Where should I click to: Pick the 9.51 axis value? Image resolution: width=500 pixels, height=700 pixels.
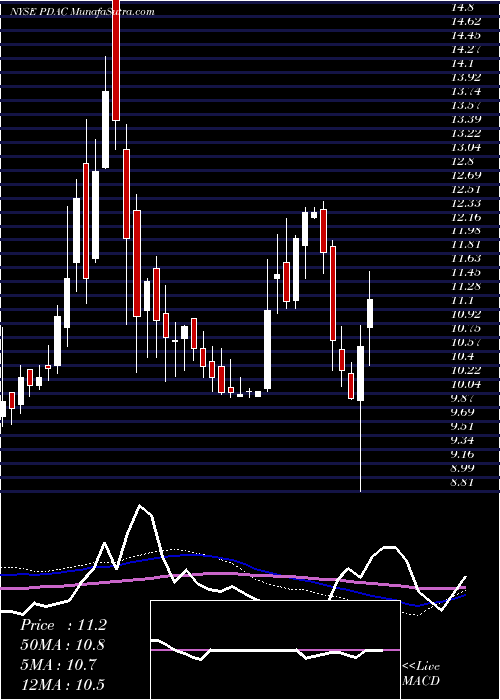point(463,426)
